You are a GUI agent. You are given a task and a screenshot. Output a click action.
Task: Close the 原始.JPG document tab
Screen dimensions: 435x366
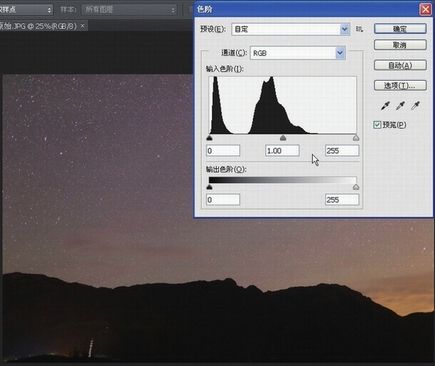83,25
